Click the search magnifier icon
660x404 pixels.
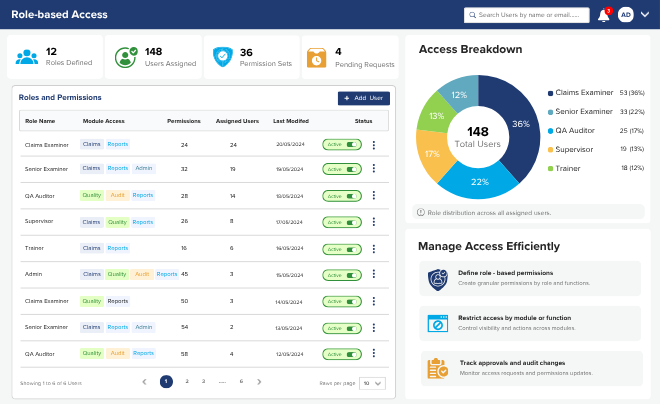point(472,15)
